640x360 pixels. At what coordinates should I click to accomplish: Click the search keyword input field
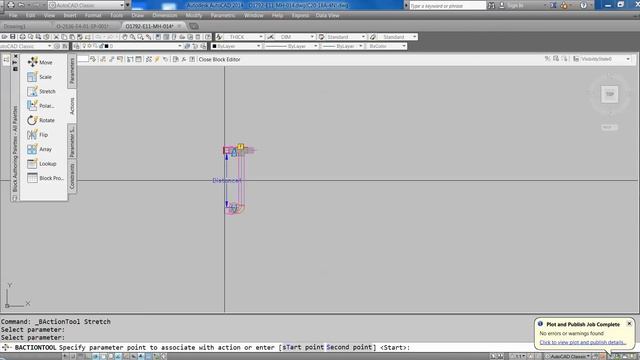point(447,6)
